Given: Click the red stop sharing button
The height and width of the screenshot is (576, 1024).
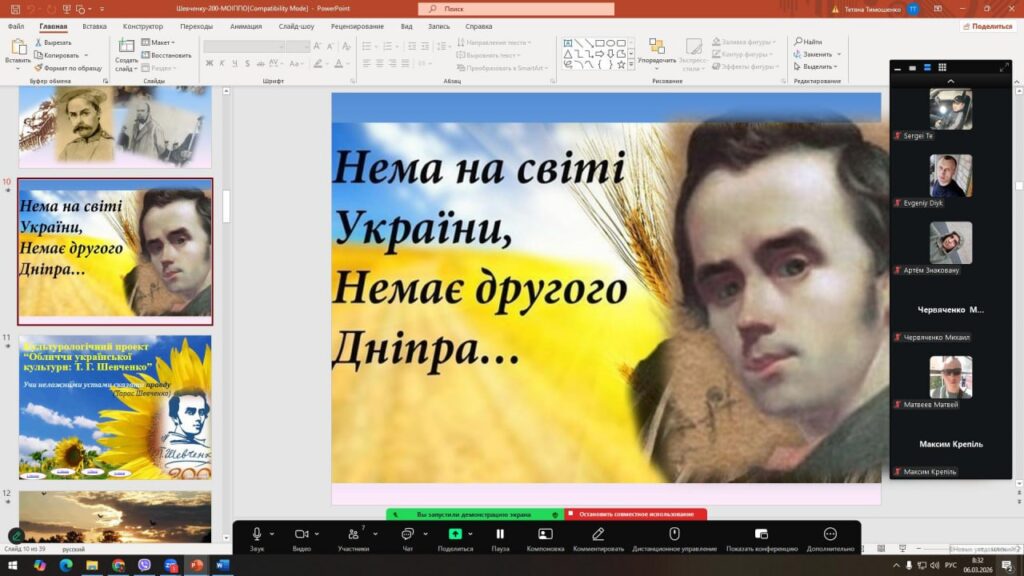Looking at the screenshot, I should pyautogui.click(x=636, y=514).
